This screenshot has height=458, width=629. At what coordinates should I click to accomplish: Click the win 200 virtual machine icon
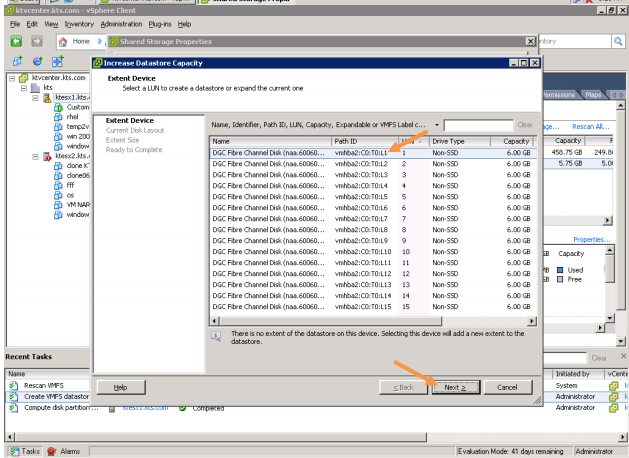58,136
